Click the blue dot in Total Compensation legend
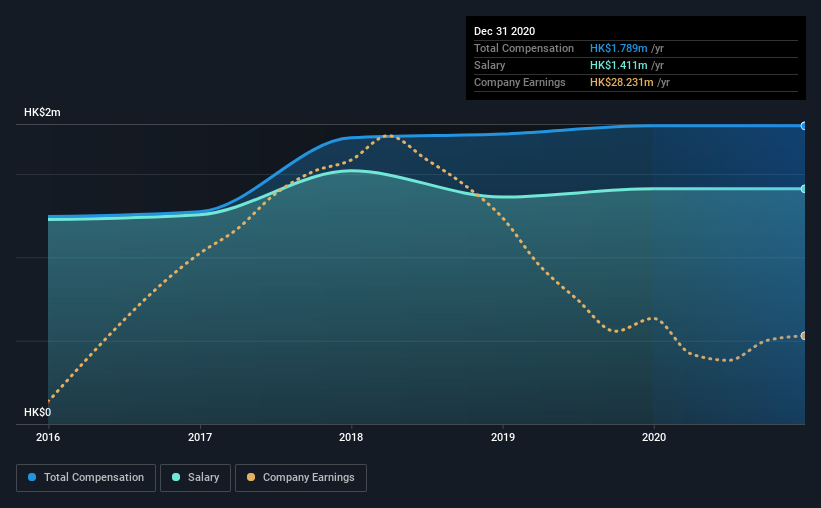 point(32,477)
